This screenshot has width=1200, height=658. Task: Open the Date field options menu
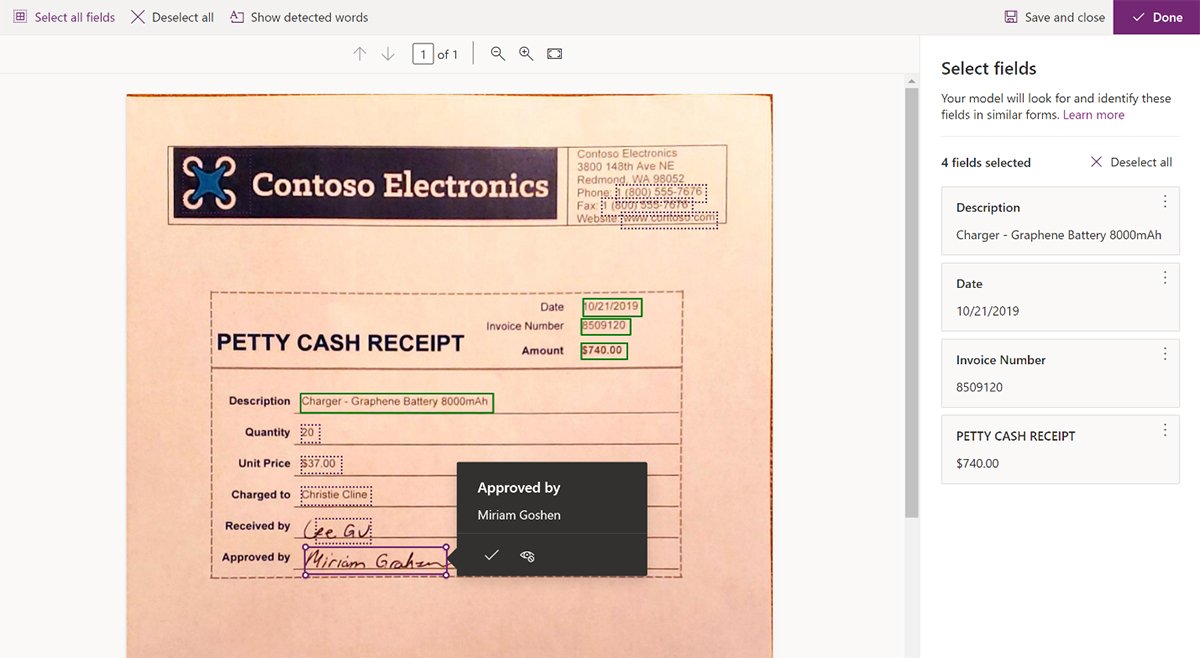click(1164, 277)
